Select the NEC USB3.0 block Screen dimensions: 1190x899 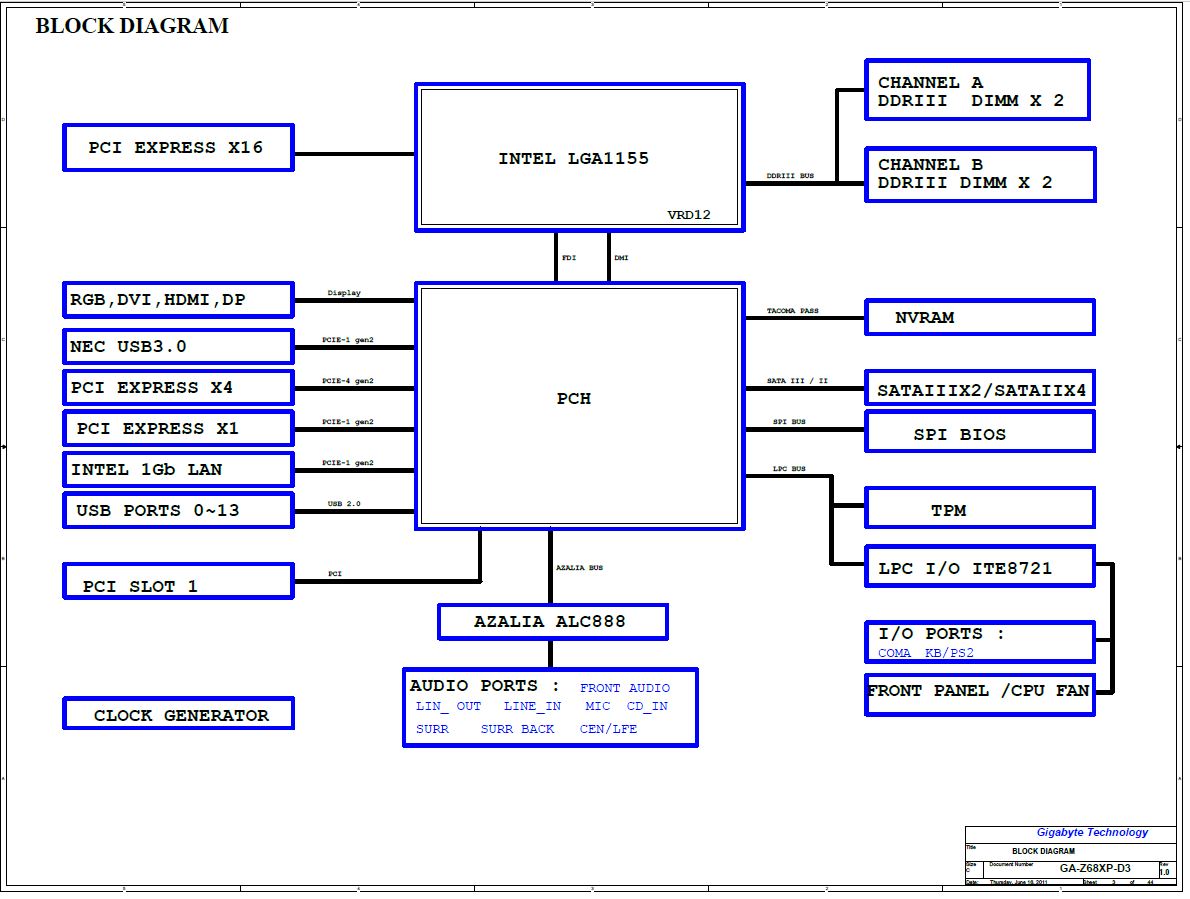pos(178,347)
